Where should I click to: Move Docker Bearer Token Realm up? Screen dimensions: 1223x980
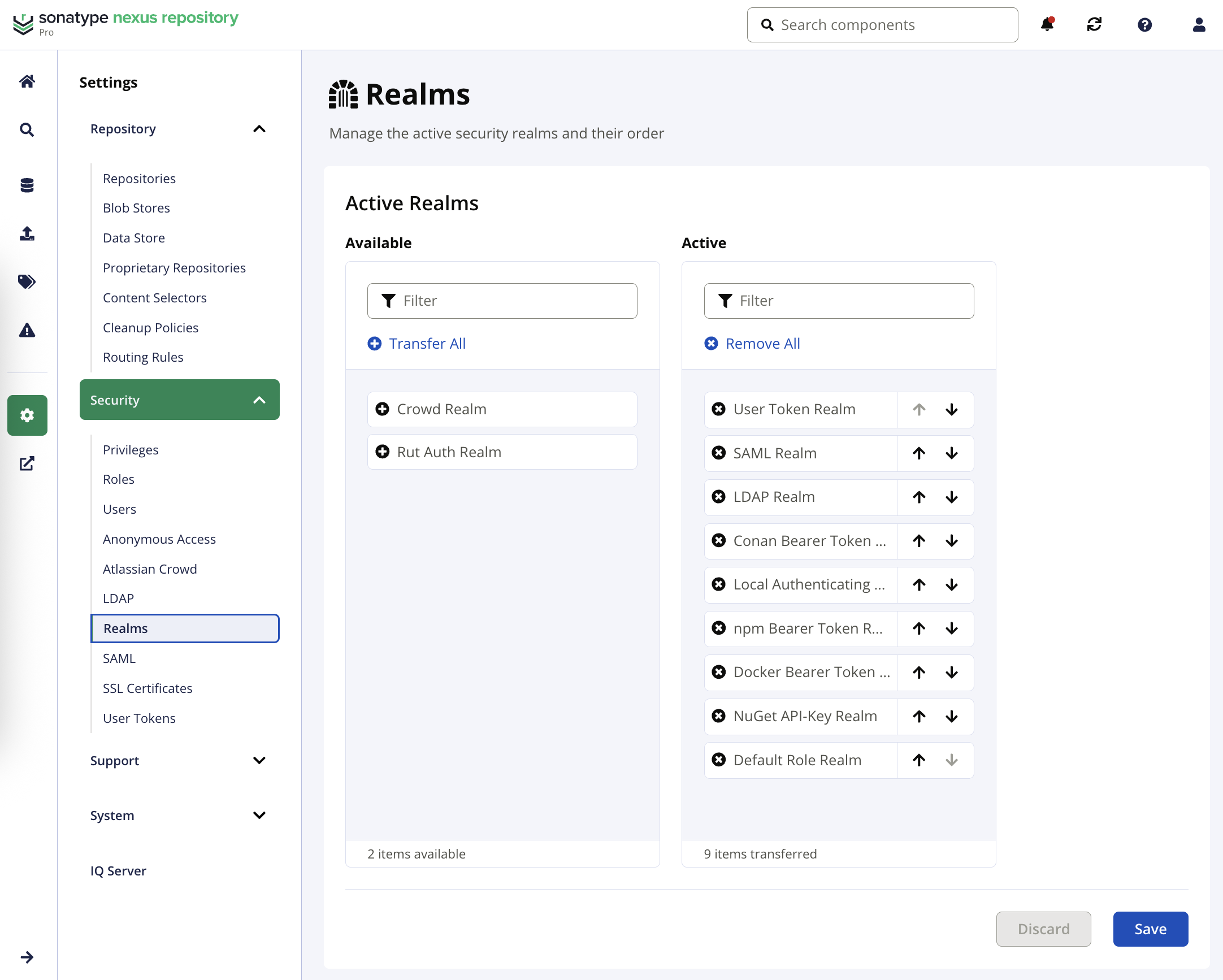919,672
